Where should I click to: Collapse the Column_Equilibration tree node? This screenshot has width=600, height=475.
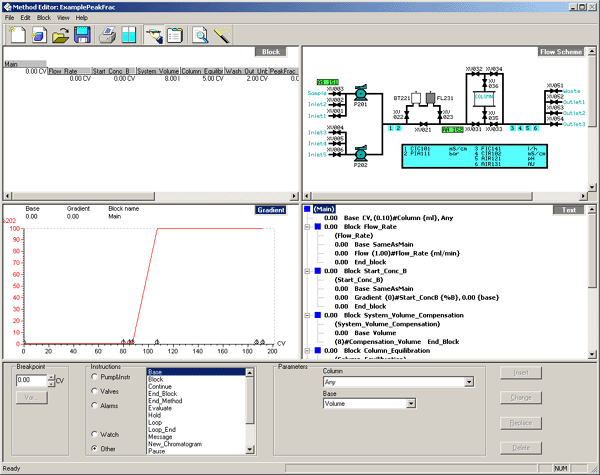[307, 351]
